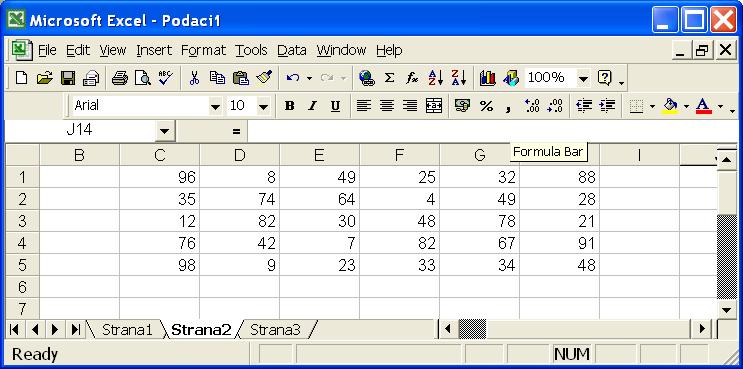Switch to the Strana1 sheet tab
The width and height of the screenshot is (743, 369).
(x=127, y=330)
